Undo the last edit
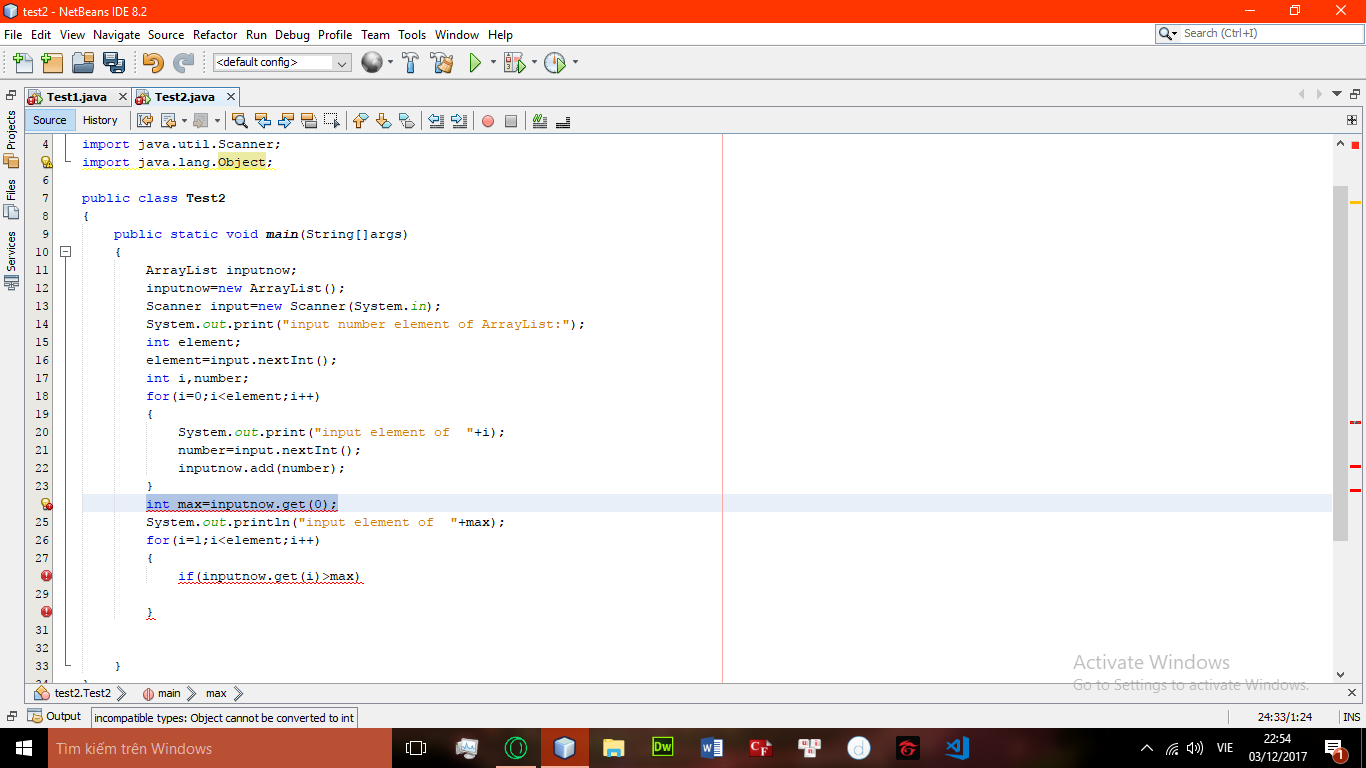Image resolution: width=1366 pixels, height=768 pixels. tap(153, 63)
